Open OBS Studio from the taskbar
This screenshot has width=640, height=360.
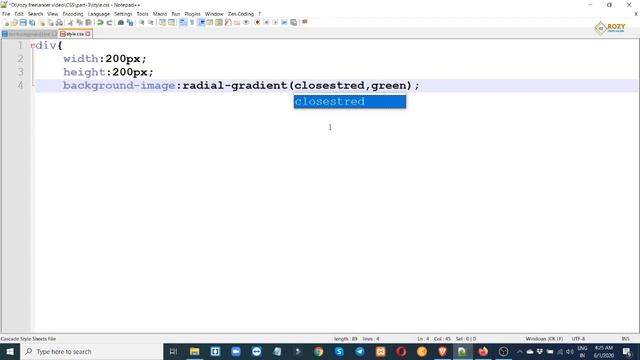(503, 351)
